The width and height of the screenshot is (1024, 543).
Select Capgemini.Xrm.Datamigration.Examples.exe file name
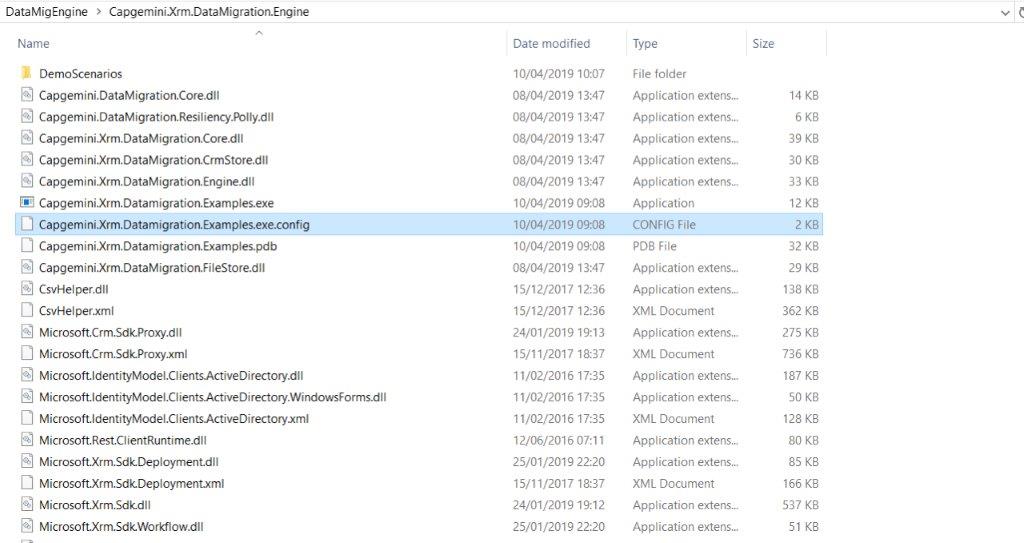tap(156, 203)
